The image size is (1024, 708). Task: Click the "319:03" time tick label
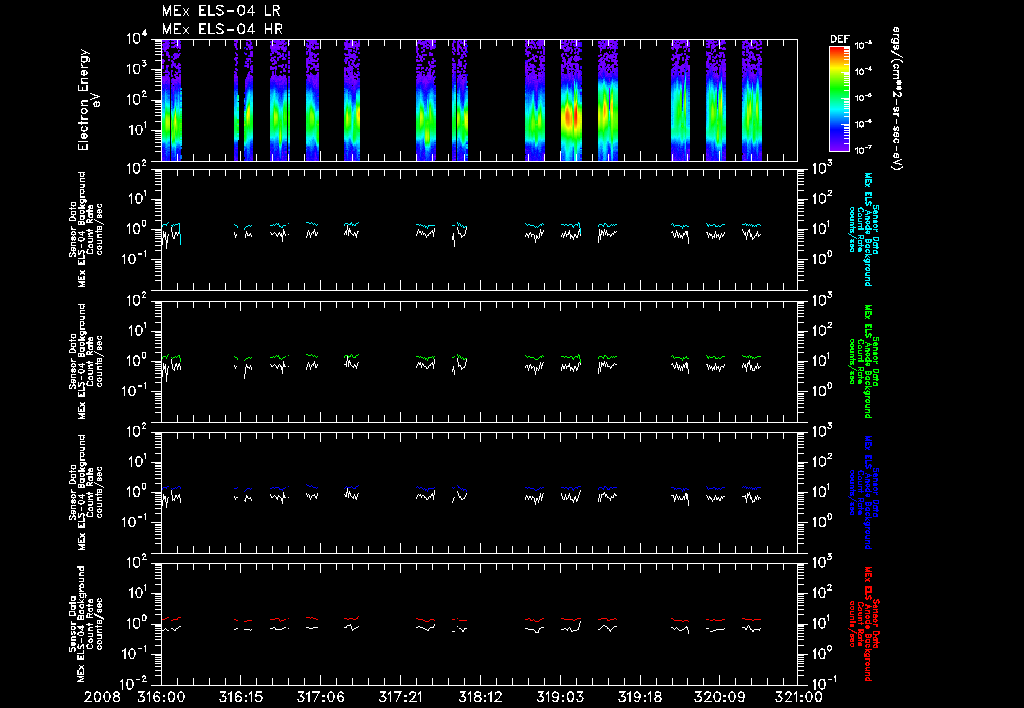point(560,698)
